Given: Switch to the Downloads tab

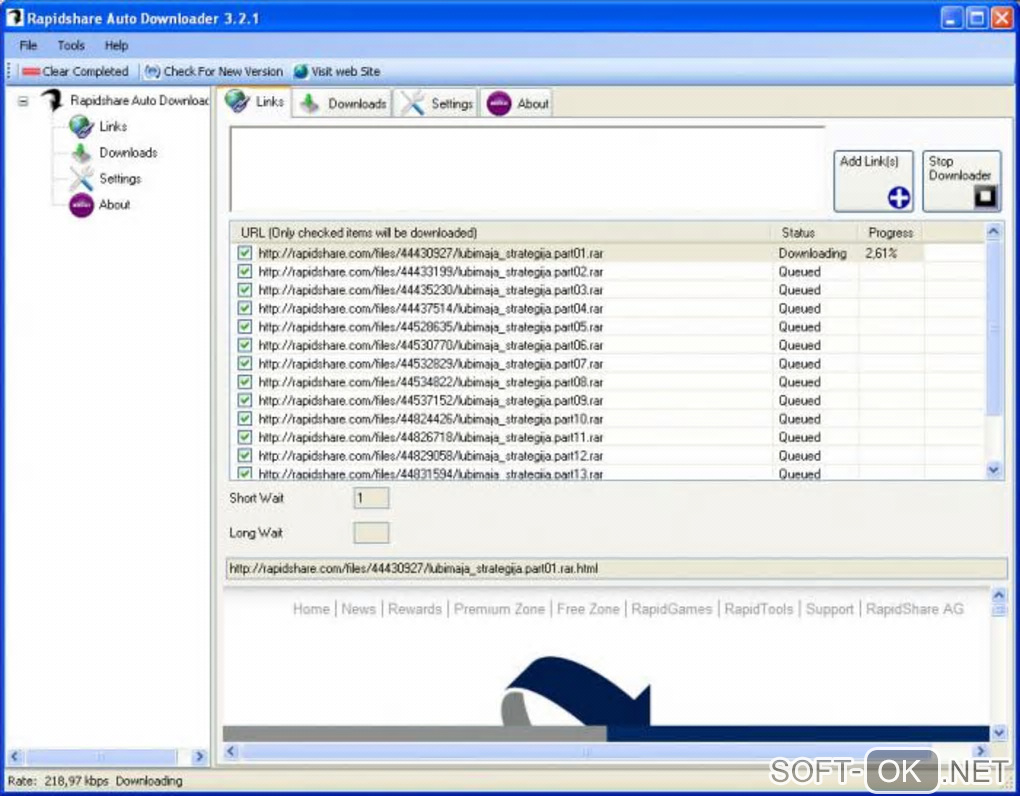Looking at the screenshot, I should [x=342, y=103].
